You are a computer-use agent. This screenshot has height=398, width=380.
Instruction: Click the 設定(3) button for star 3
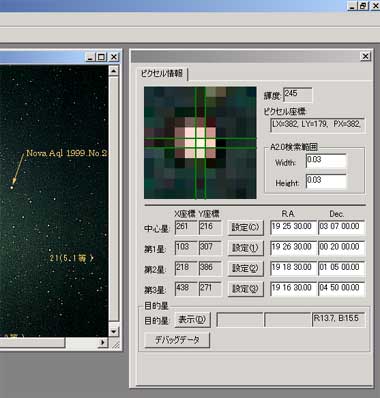pyautogui.click(x=245, y=289)
